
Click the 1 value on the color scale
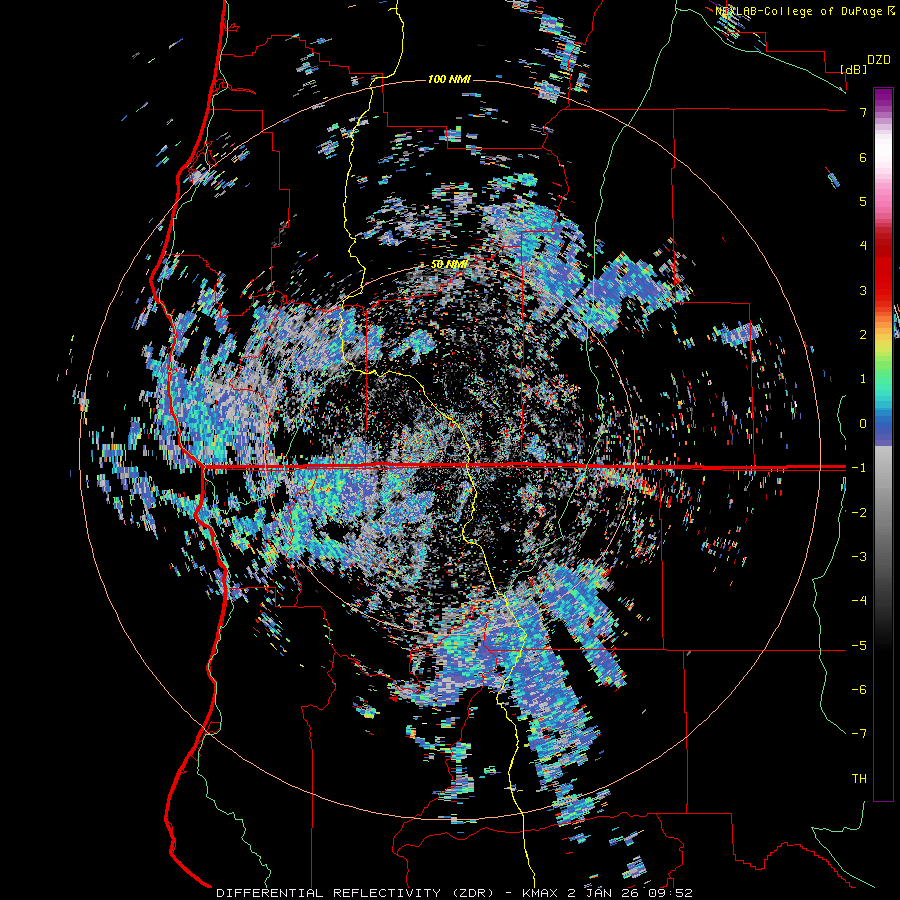[x=863, y=379]
